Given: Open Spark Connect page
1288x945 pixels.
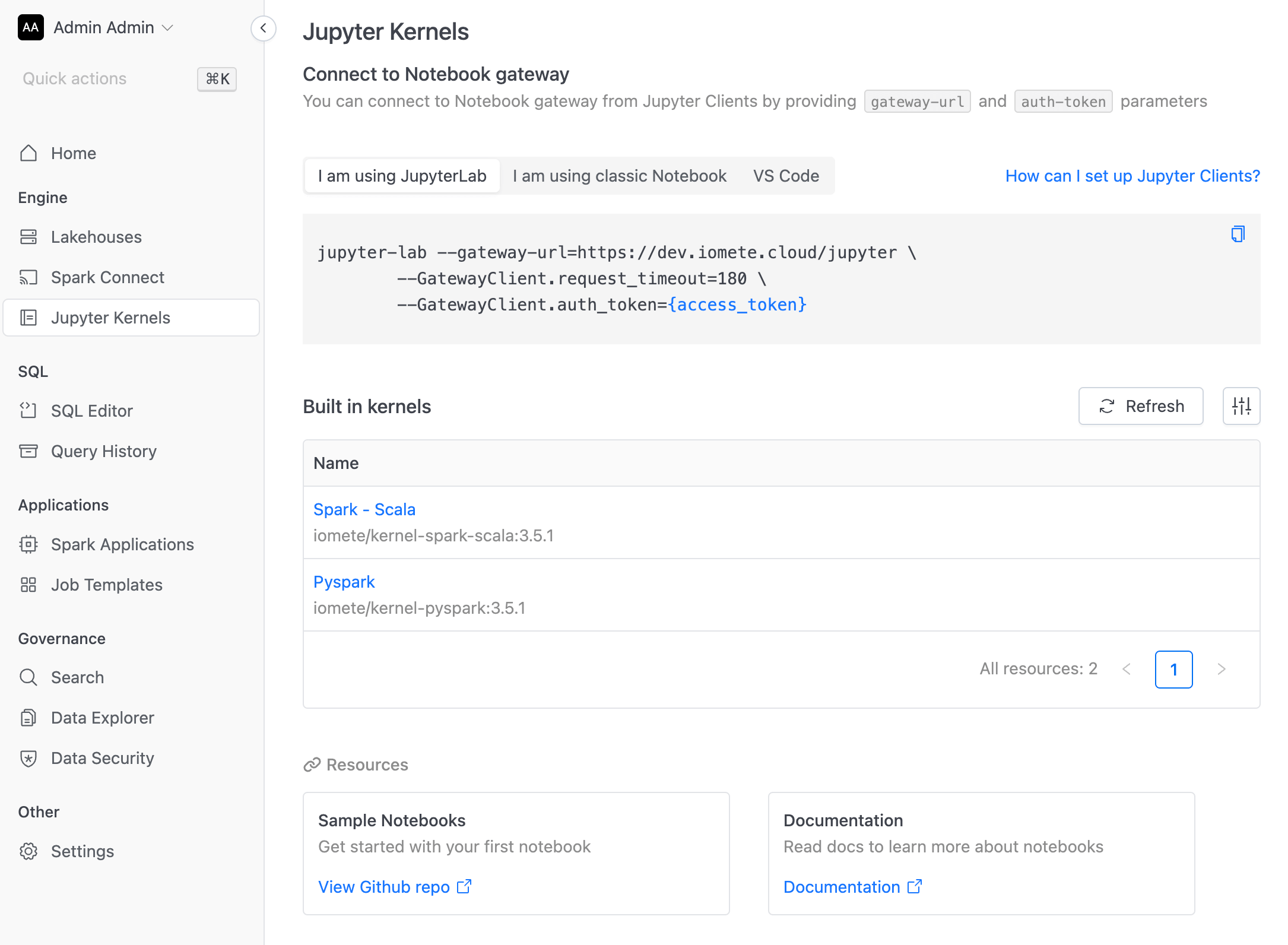Looking at the screenshot, I should pyautogui.click(x=107, y=277).
